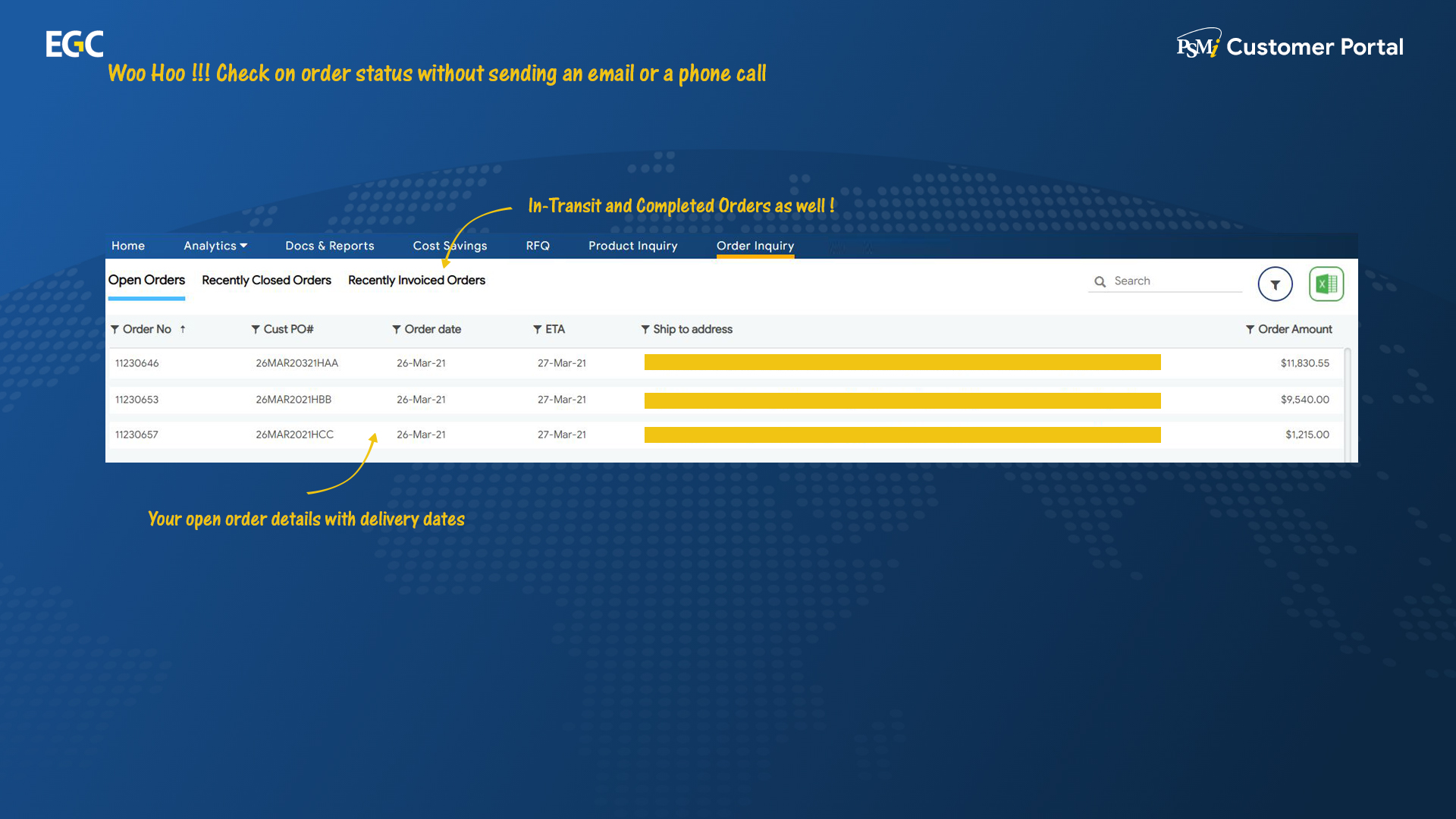Expand the Analytics dropdown menu
The image size is (1456, 819).
[215, 246]
